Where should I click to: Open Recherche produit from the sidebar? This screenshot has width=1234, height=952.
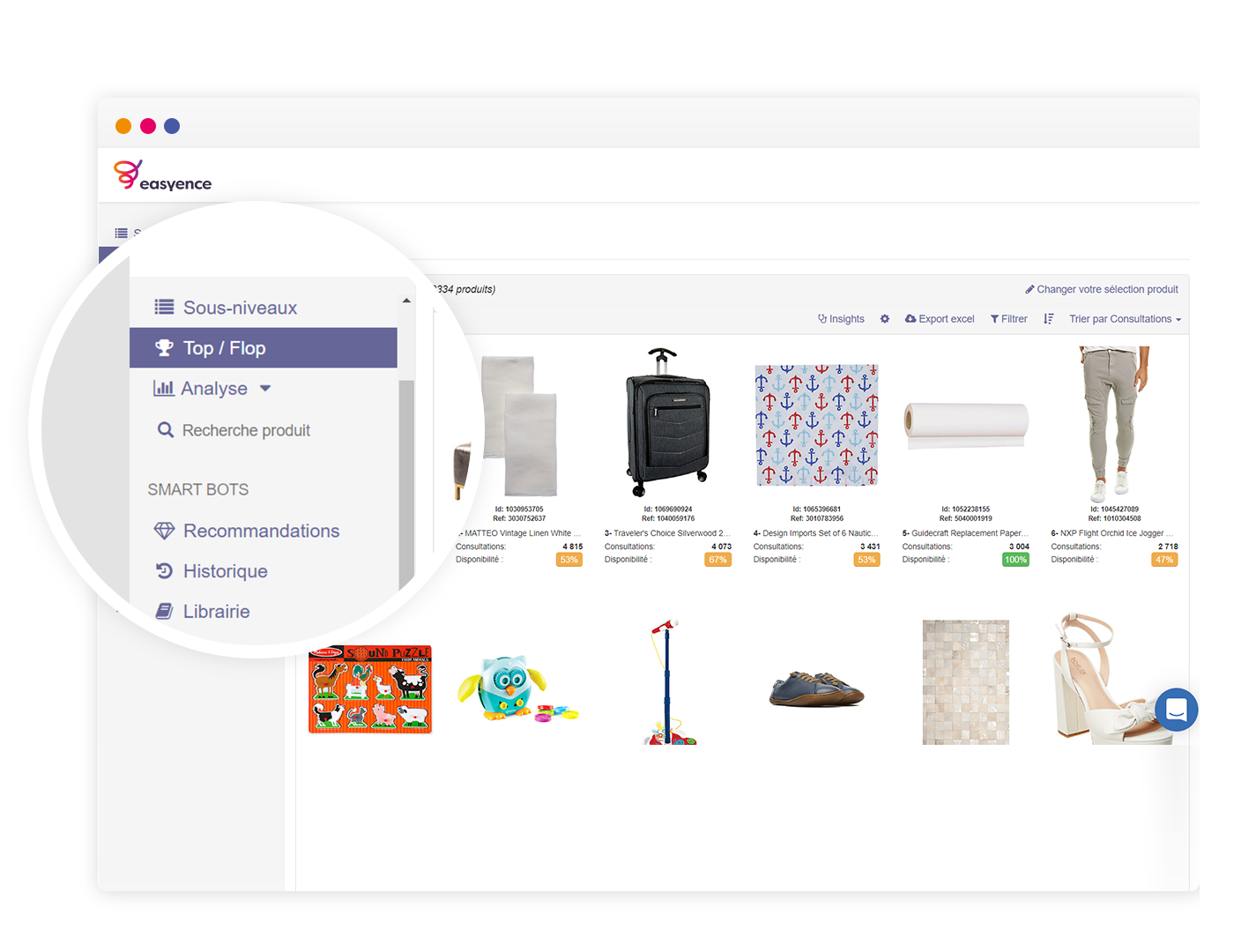click(245, 429)
